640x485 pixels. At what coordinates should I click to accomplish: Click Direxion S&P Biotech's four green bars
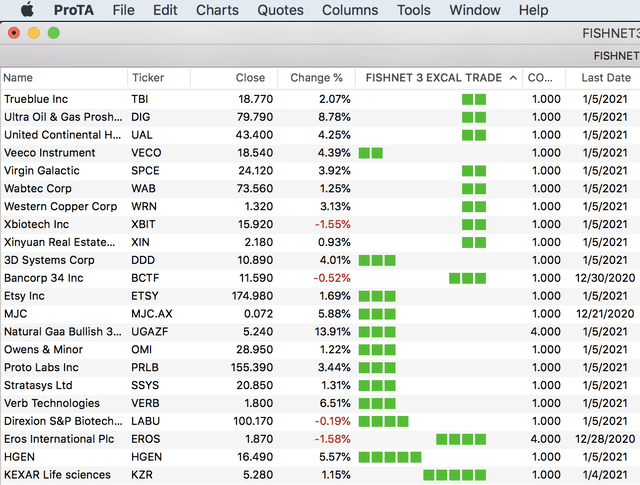[383, 421]
